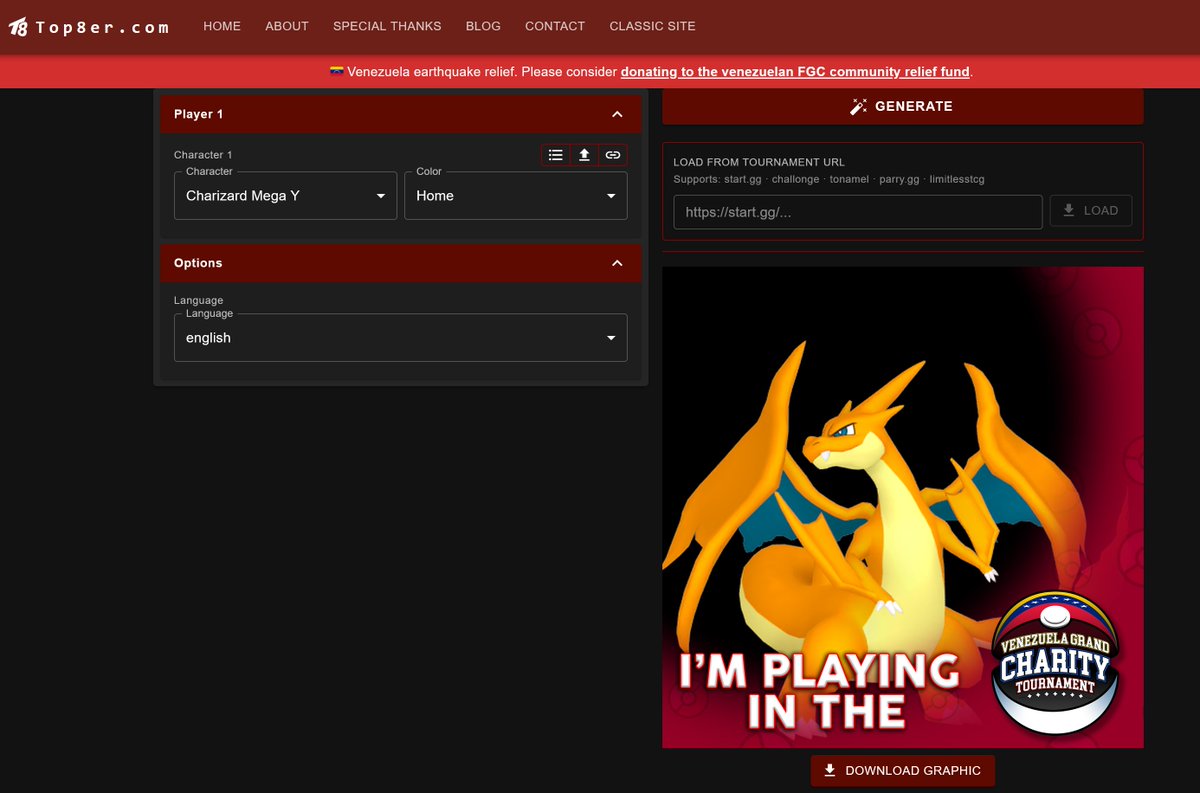Collapse the Player 1 panel chevron
The width and height of the screenshot is (1200, 793).
click(x=617, y=114)
